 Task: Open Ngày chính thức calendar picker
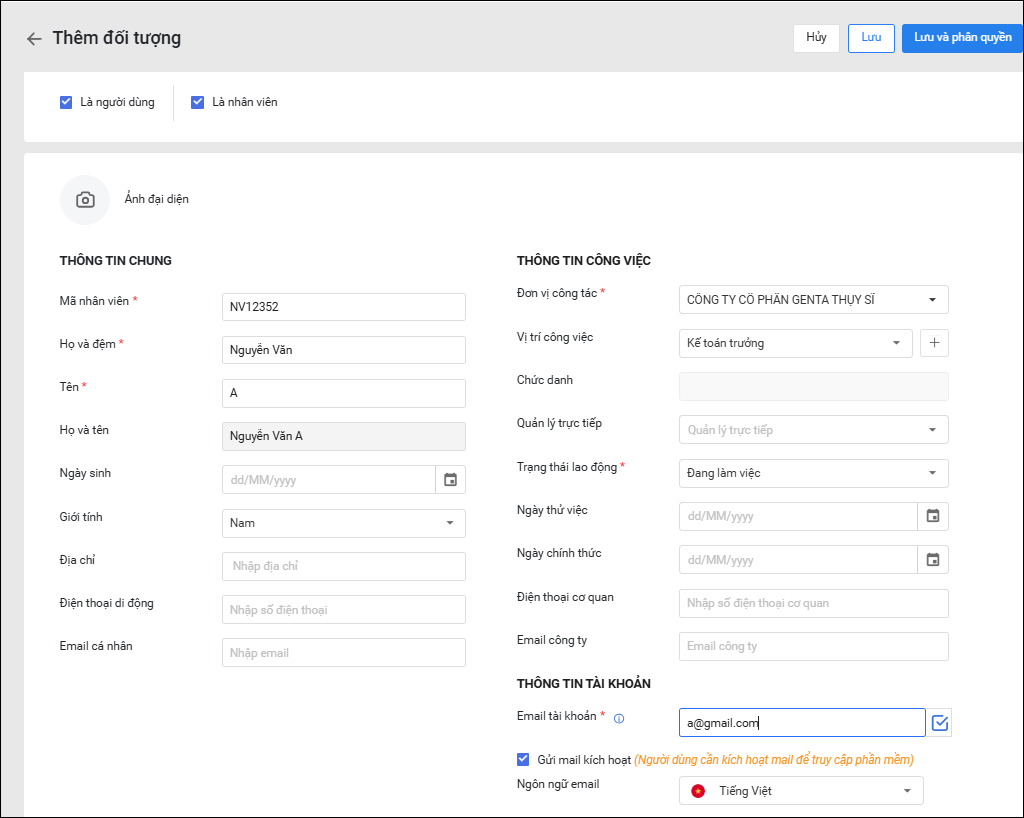click(x=932, y=560)
